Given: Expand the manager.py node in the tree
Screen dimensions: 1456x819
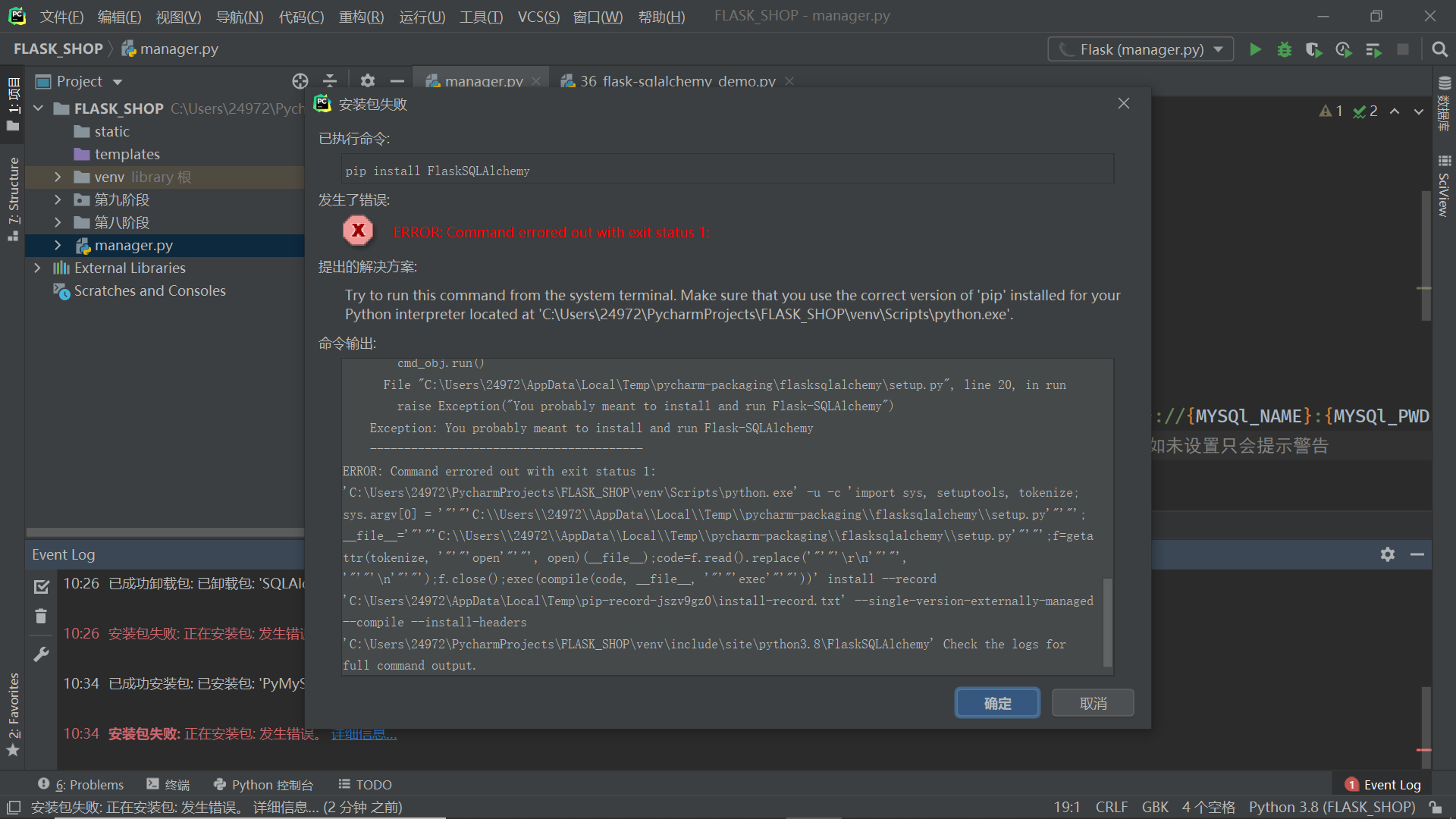Looking at the screenshot, I should (58, 245).
